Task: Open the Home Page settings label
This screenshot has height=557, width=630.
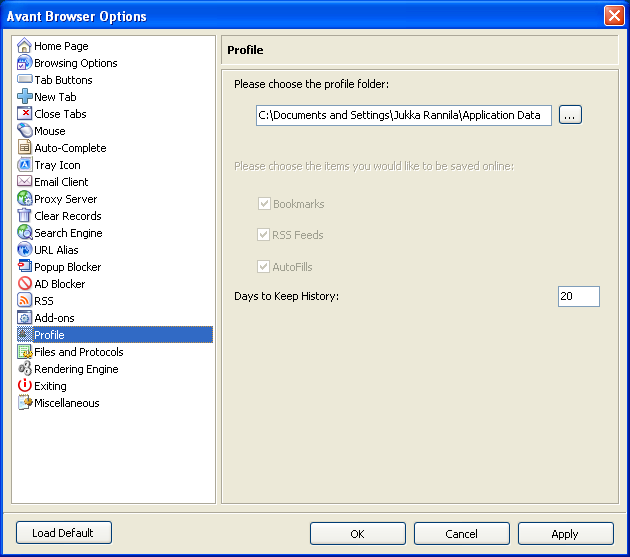Action: (x=61, y=46)
